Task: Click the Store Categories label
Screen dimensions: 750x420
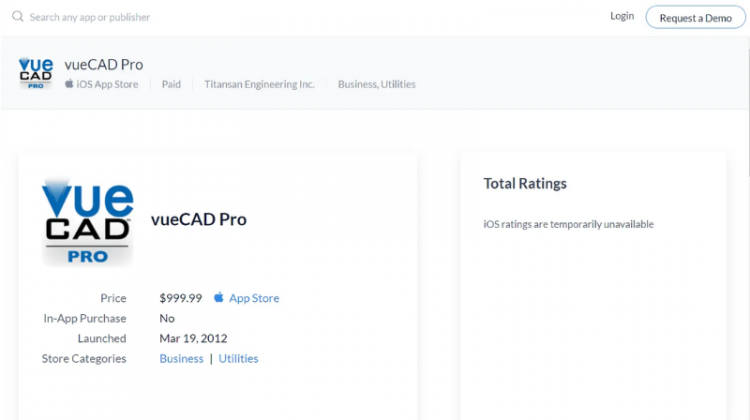Action: point(84,358)
